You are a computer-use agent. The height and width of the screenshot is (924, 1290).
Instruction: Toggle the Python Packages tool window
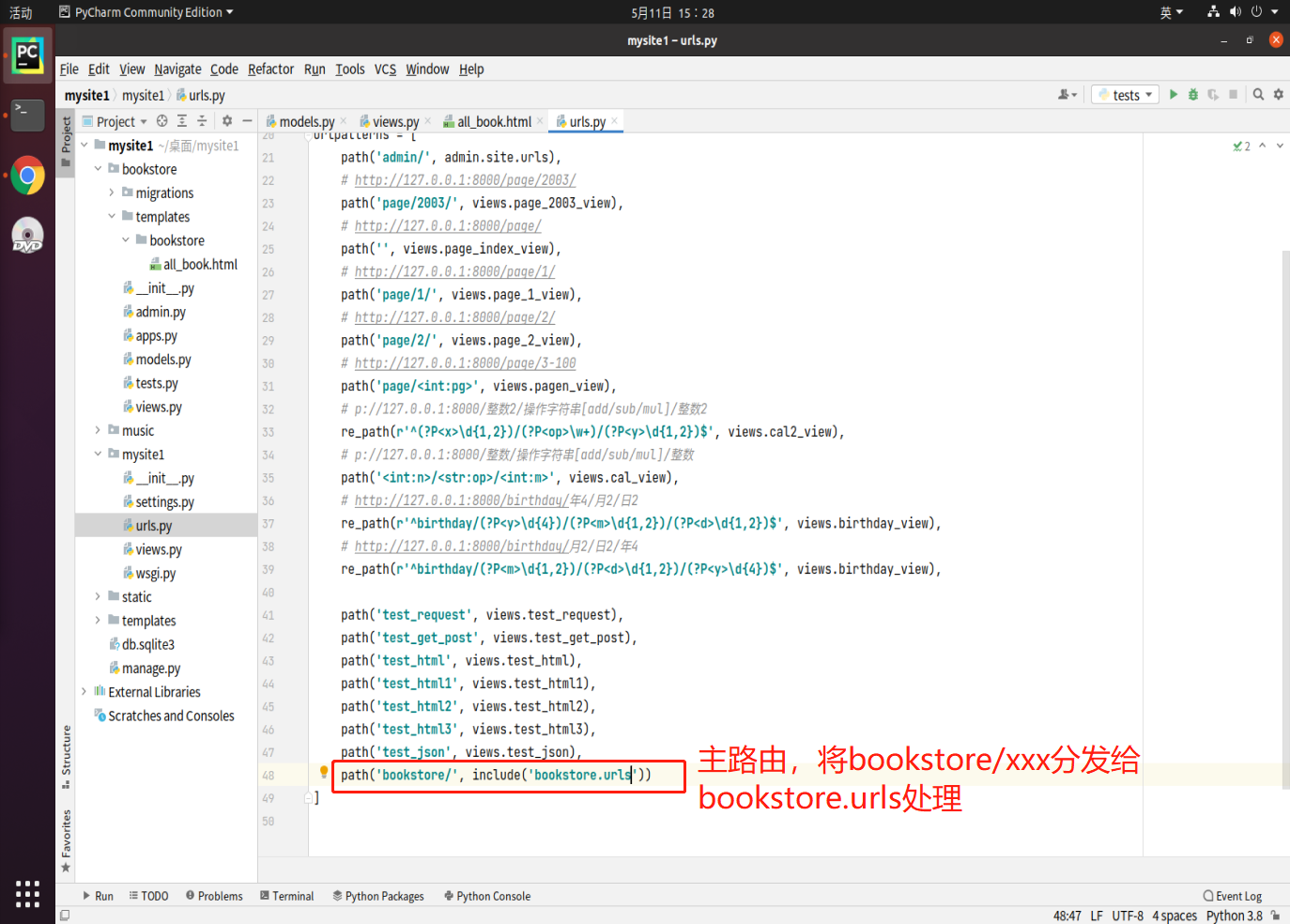coord(378,896)
